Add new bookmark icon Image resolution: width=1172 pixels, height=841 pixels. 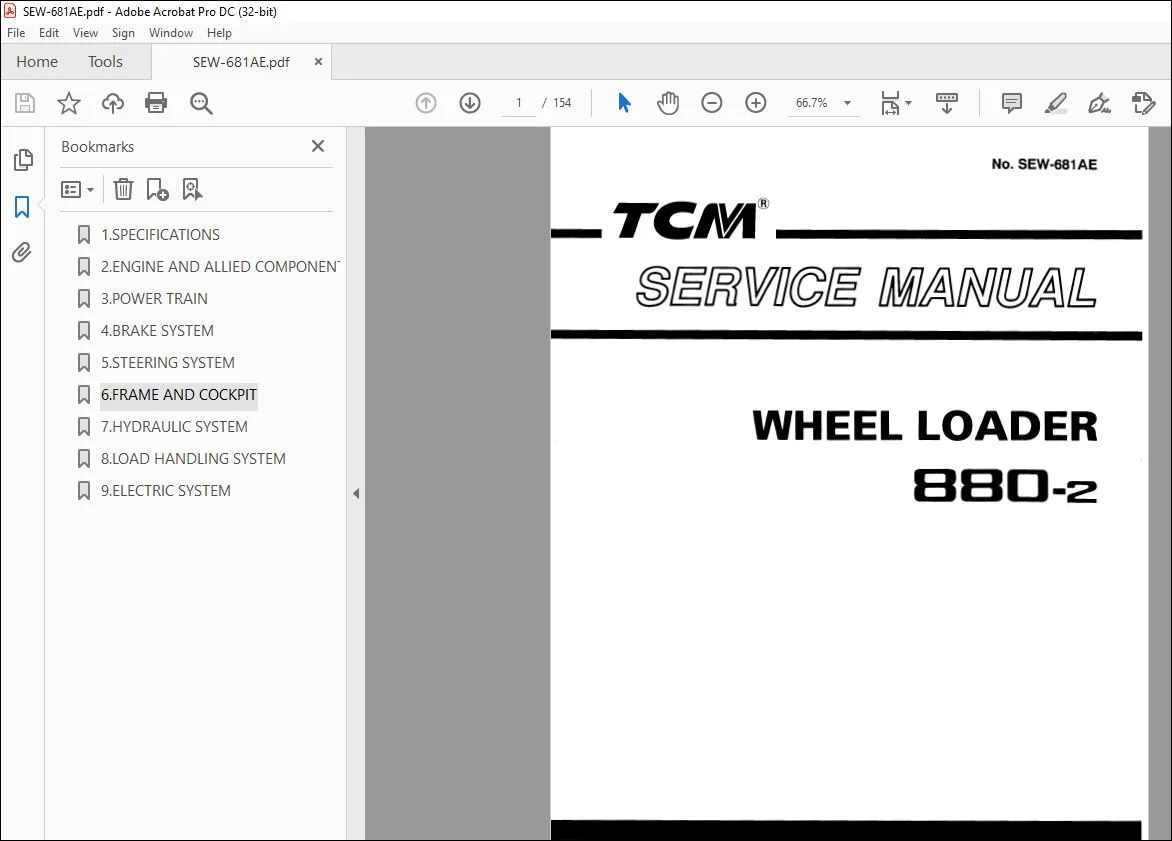pos(158,189)
